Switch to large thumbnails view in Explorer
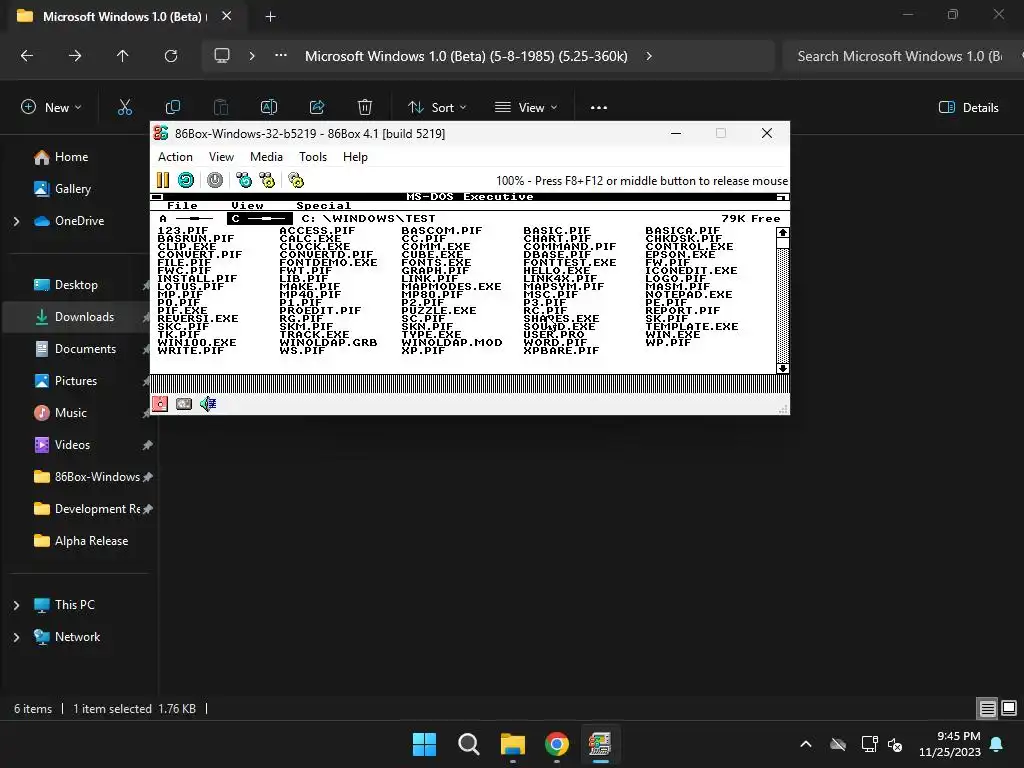Screen dimensions: 1024x768 click(1009, 709)
